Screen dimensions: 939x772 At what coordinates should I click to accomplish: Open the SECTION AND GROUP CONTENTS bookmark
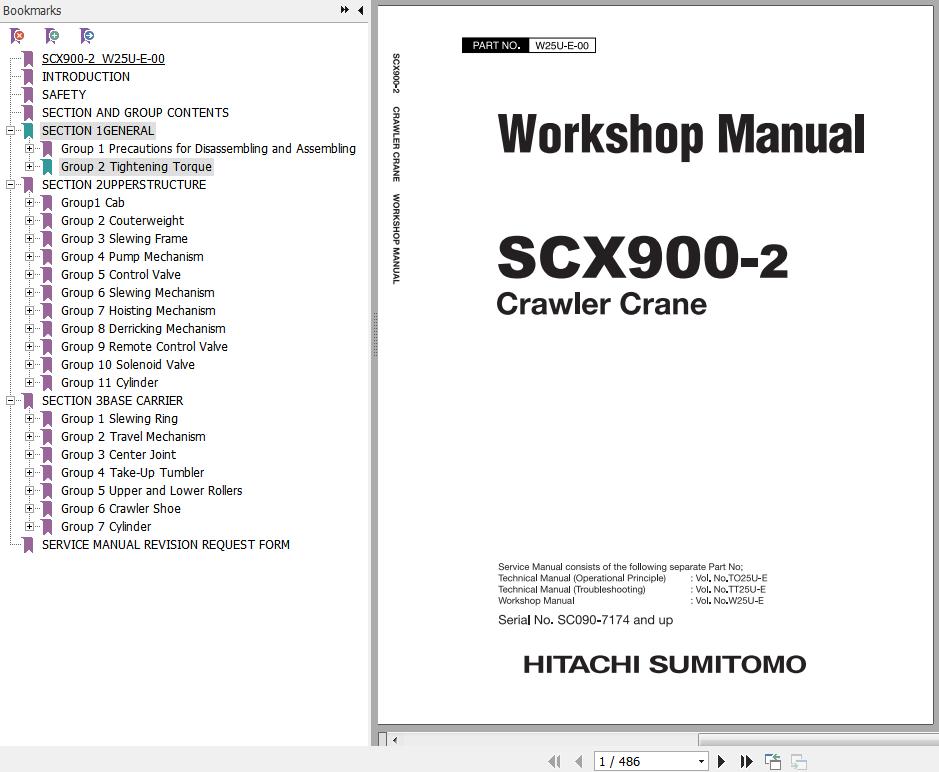135,113
